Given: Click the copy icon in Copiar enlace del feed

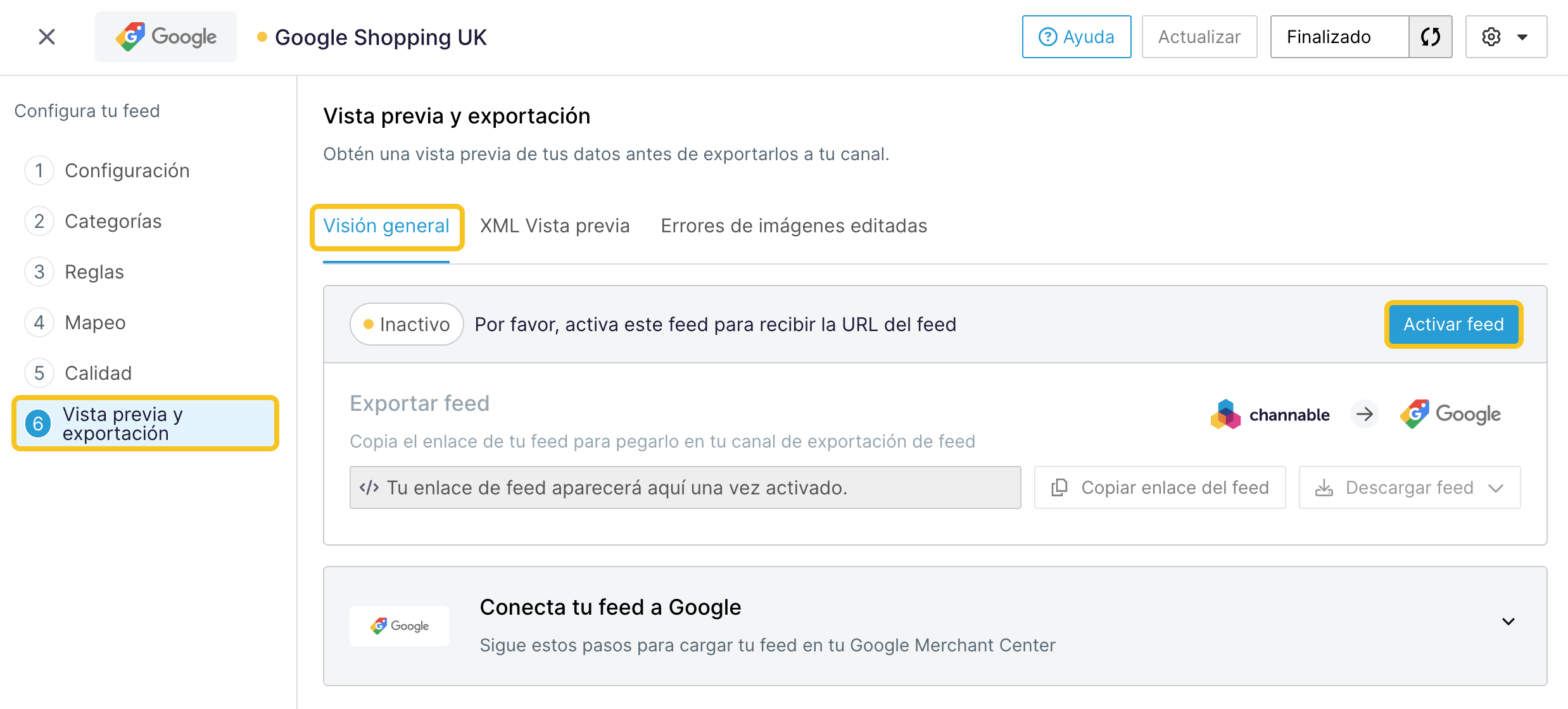Looking at the screenshot, I should pos(1059,487).
